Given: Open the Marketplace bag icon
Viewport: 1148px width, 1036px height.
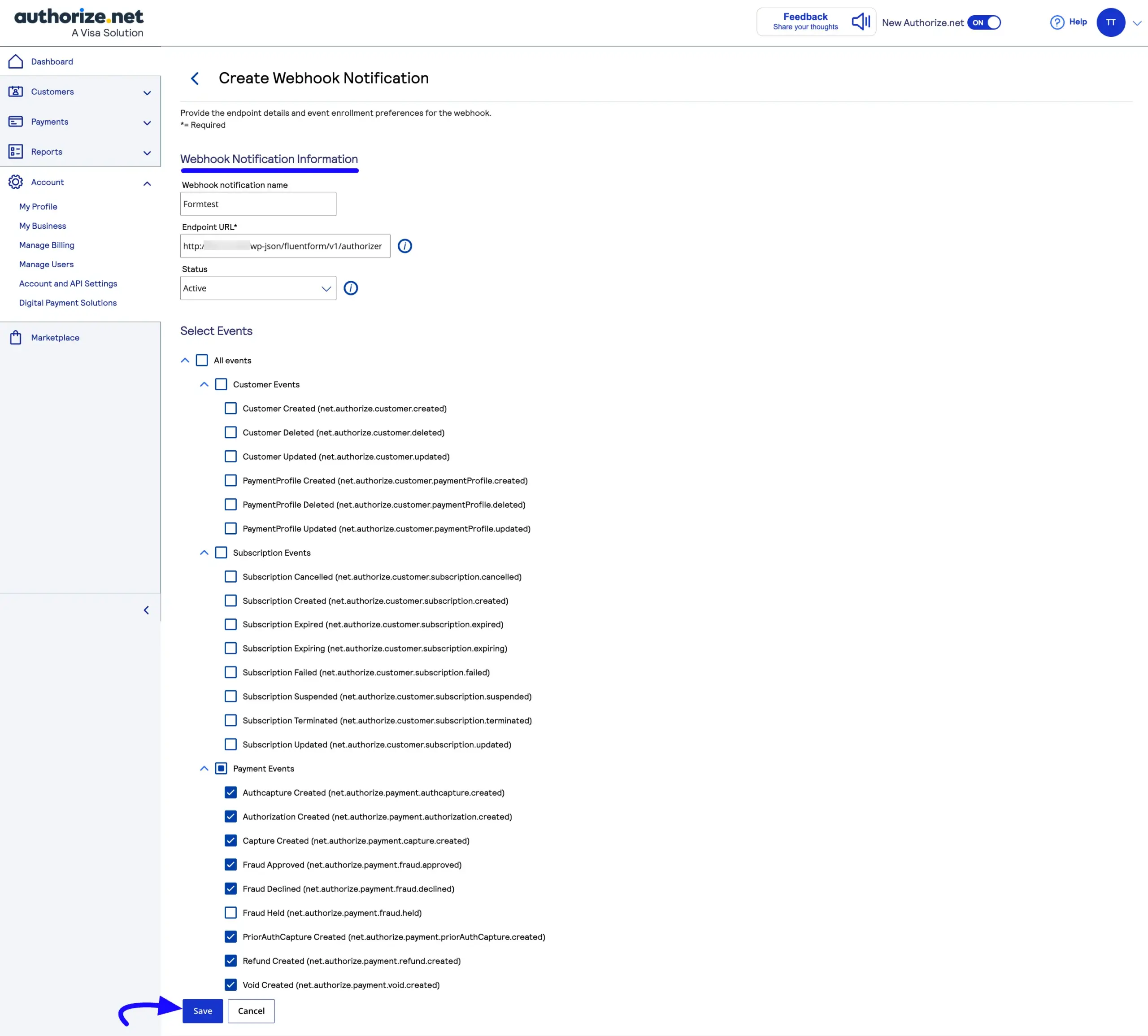Looking at the screenshot, I should pyautogui.click(x=15, y=337).
